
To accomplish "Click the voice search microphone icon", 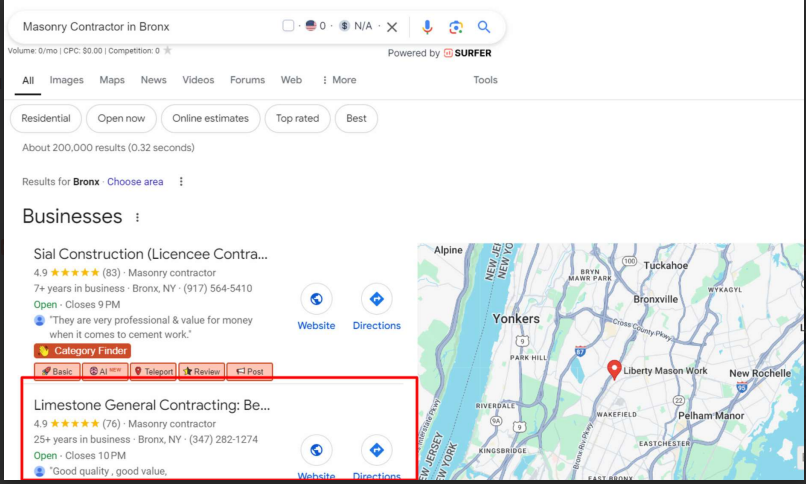I will coord(427,27).
